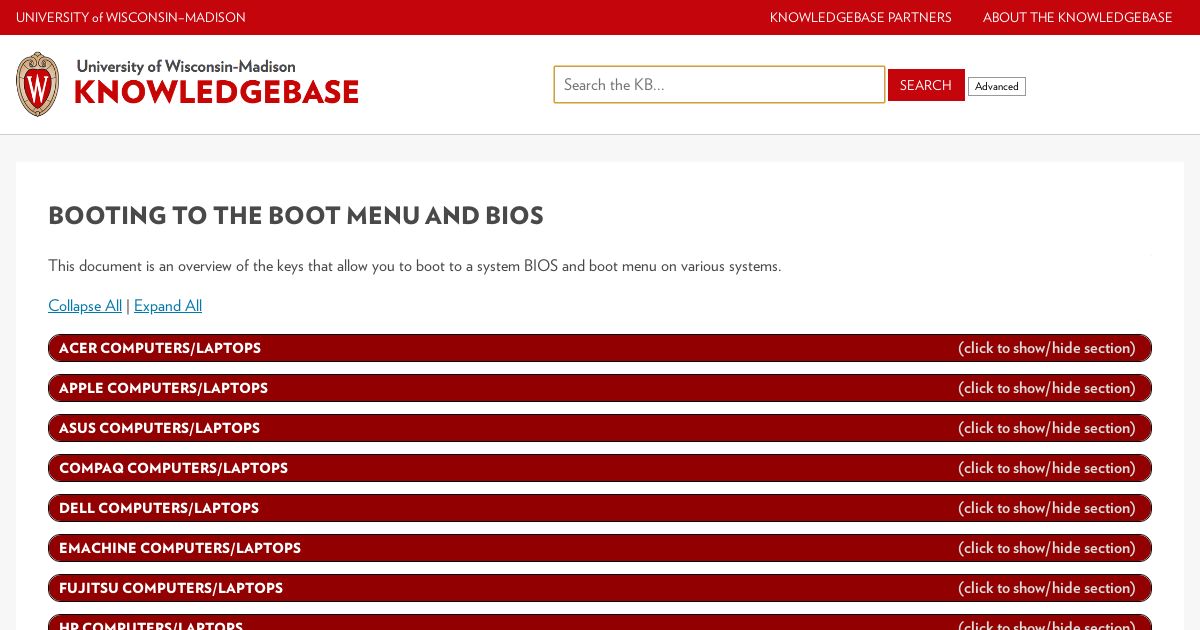The height and width of the screenshot is (630, 1200).
Task: Focus the Search the KB input field
Action: [719, 85]
